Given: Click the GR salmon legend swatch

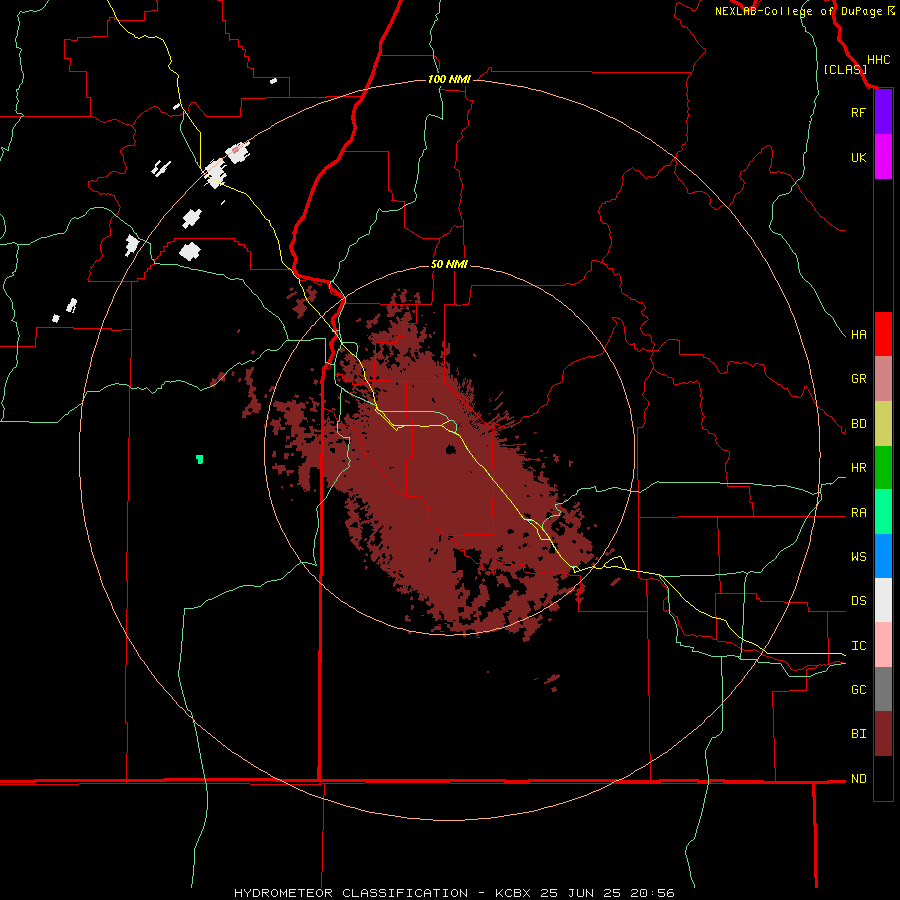Looking at the screenshot, I should click(883, 379).
